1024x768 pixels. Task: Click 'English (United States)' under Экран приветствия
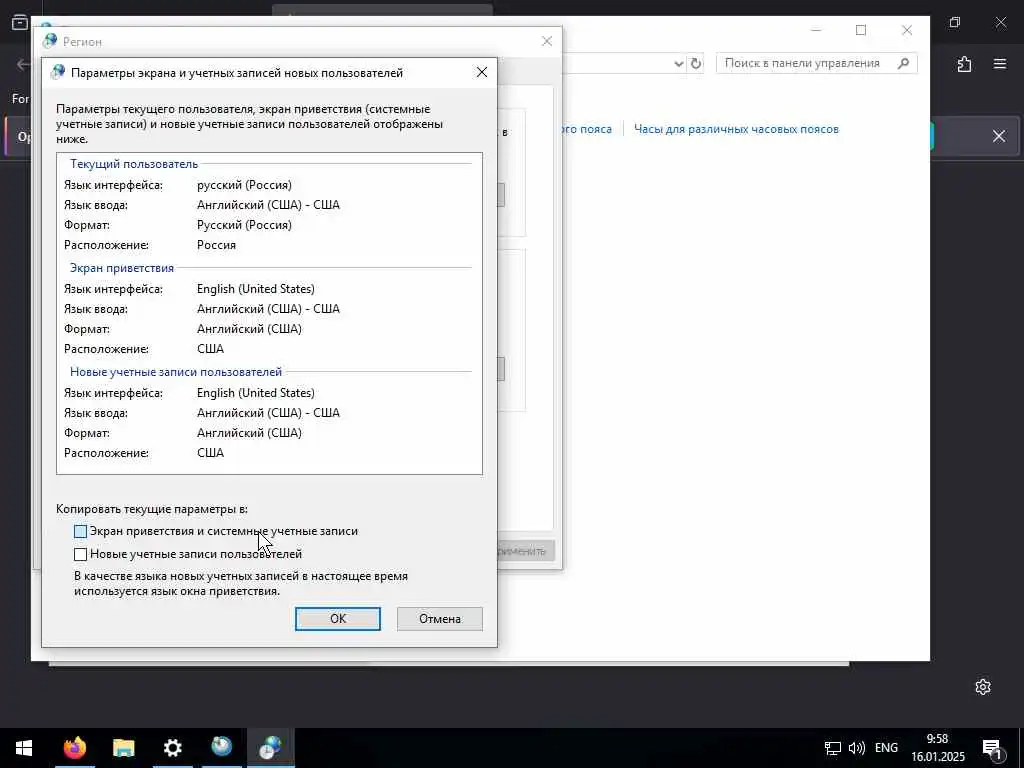pos(255,289)
